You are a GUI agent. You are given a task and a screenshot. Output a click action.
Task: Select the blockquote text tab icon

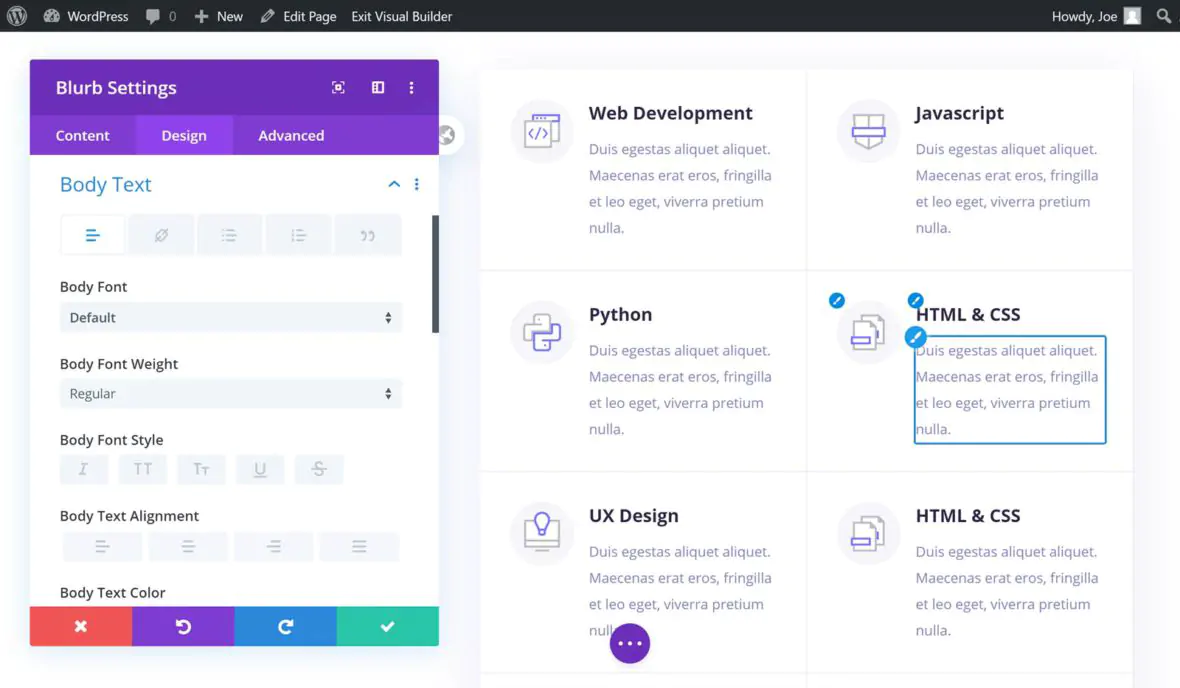(367, 236)
